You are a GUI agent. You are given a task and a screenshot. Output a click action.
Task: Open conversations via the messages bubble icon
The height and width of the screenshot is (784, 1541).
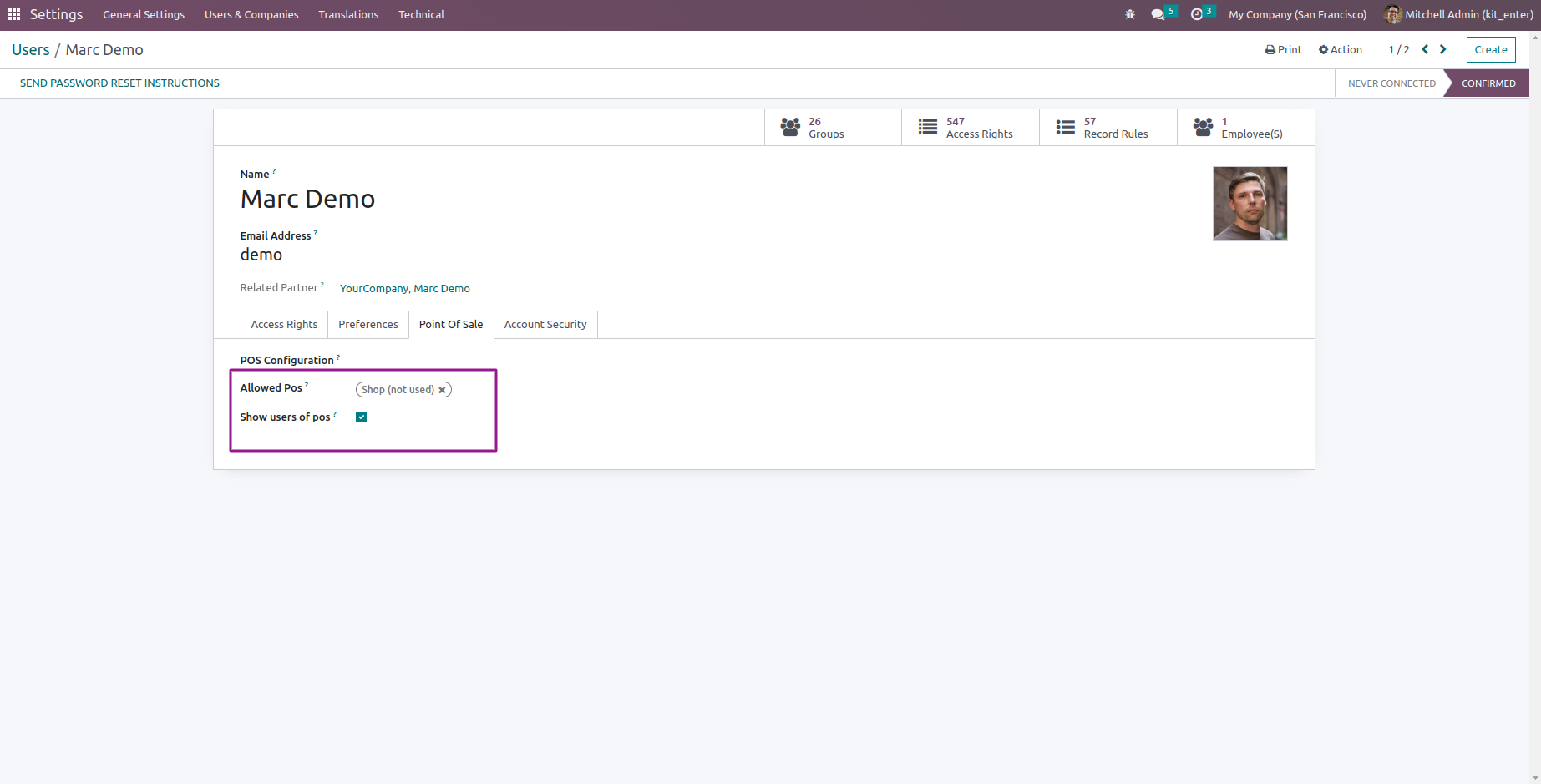coord(1158,14)
